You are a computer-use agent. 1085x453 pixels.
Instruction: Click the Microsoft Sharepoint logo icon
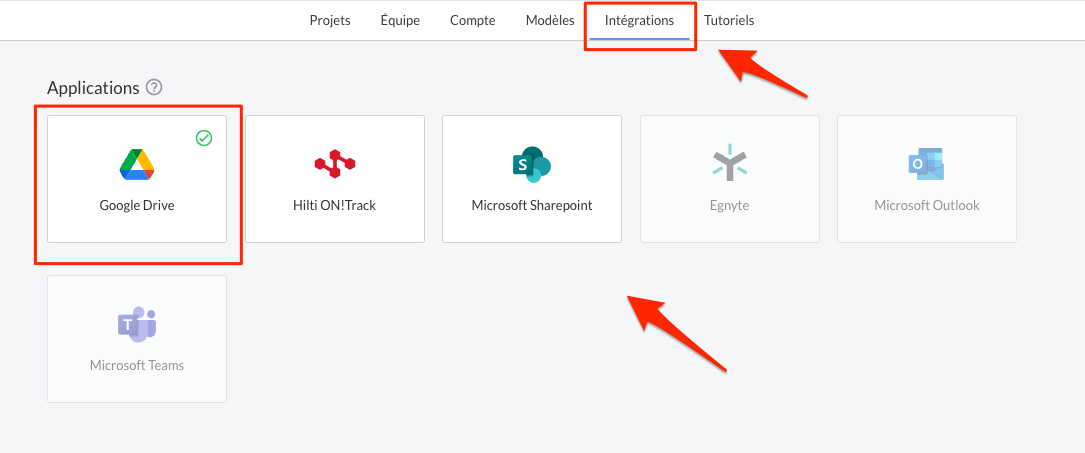click(x=531, y=165)
